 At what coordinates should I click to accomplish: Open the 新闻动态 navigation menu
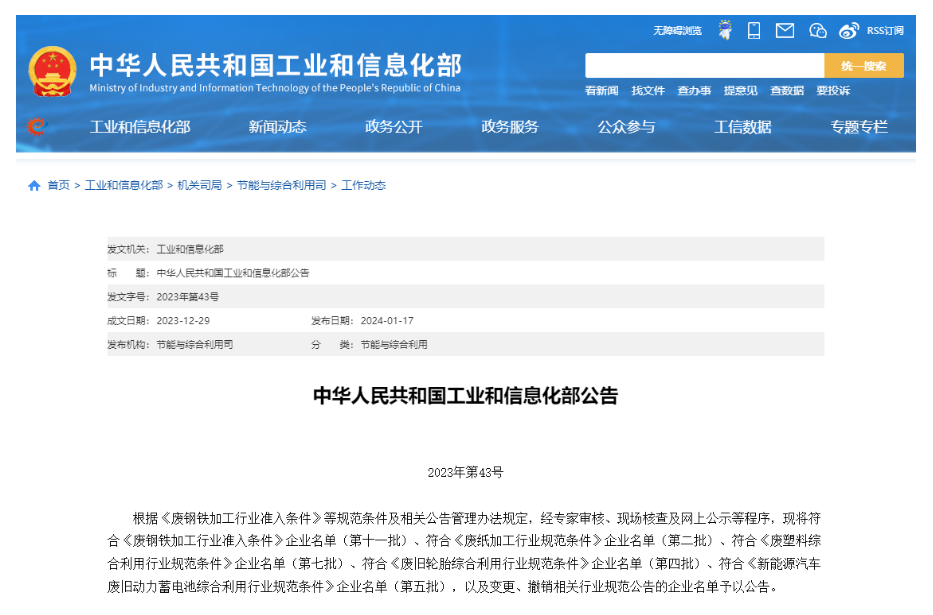click(277, 127)
